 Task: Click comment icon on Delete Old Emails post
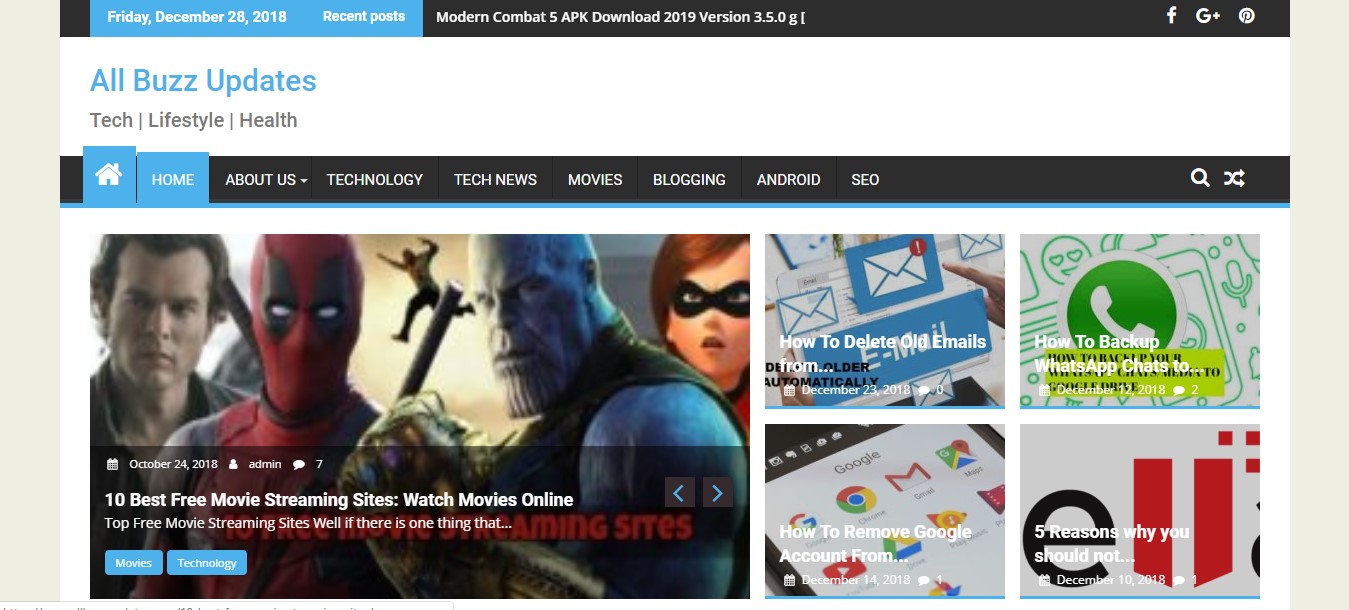pos(924,390)
